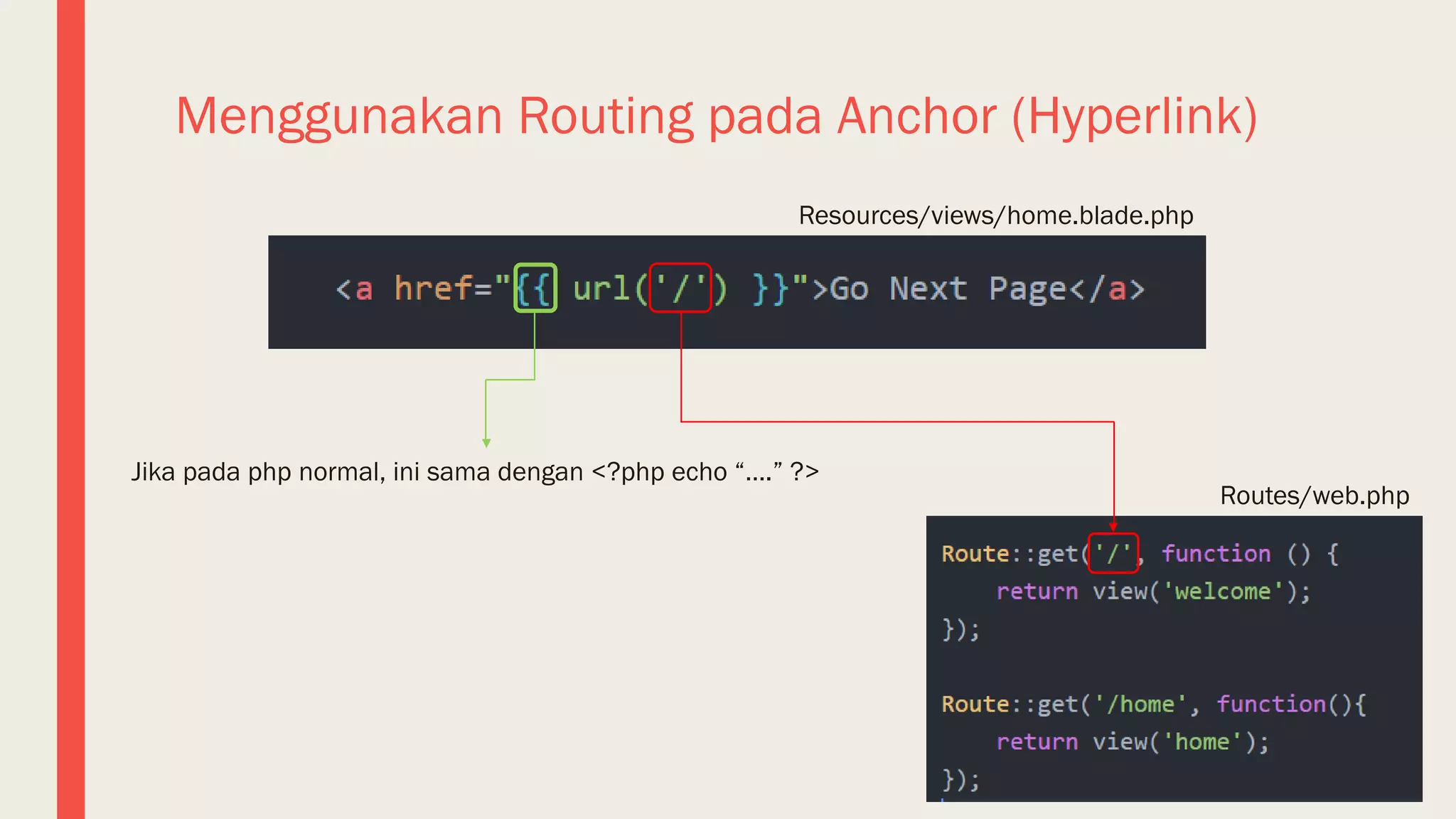The height and width of the screenshot is (819, 1456).
Task: Click the label 'Resources/views/home.blade.php'
Action: coord(996,215)
